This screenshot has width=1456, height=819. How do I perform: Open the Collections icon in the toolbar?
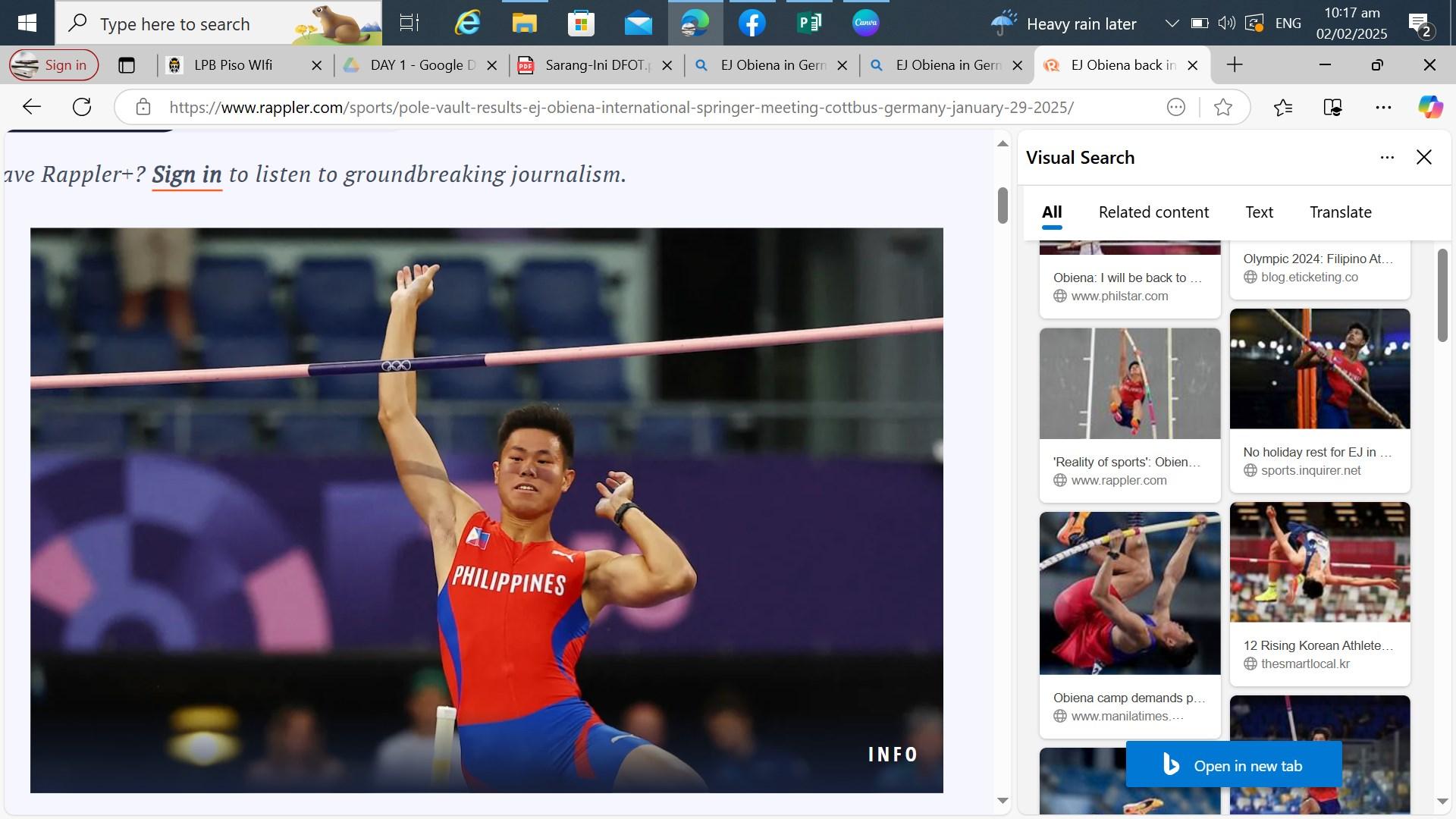click(1332, 108)
